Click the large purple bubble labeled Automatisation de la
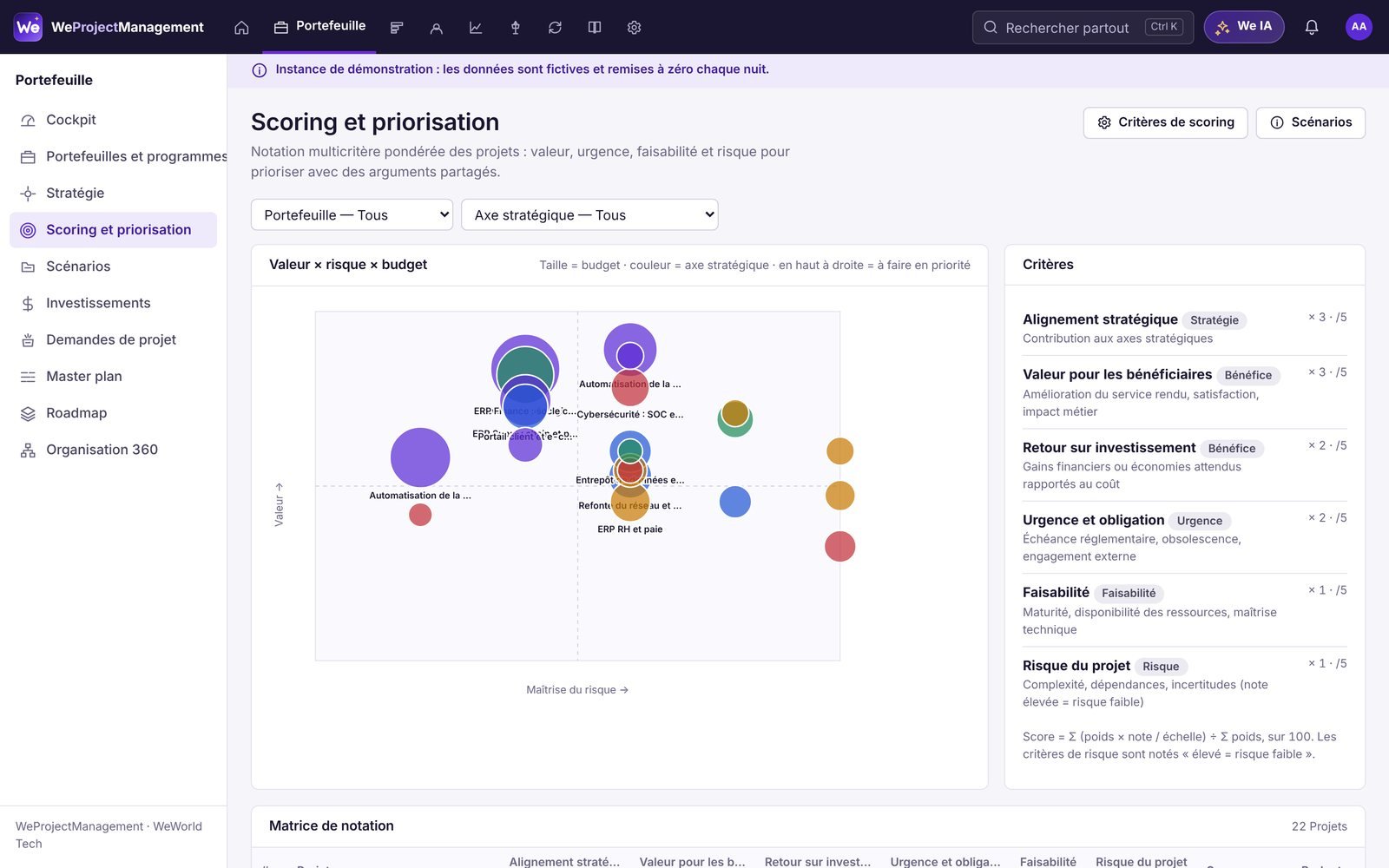The width and height of the screenshot is (1389, 868). pyautogui.click(x=420, y=457)
